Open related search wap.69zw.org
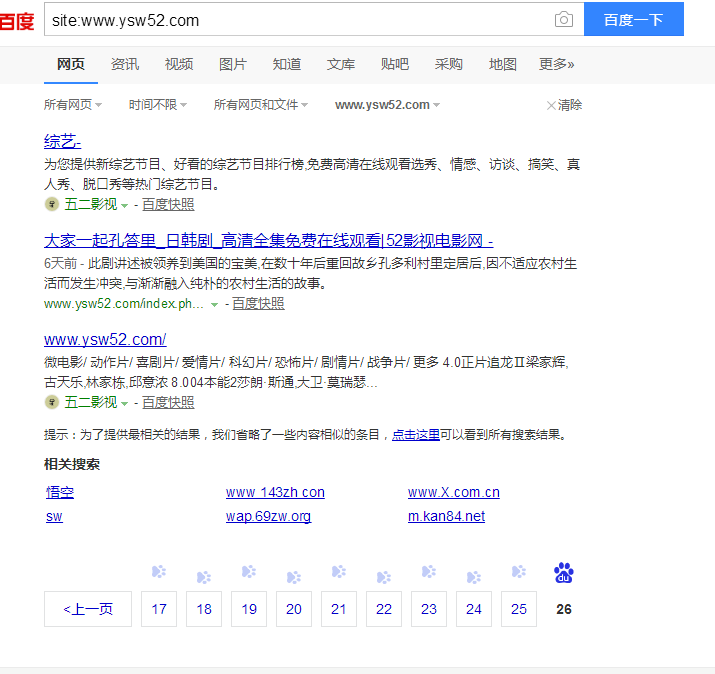This screenshot has height=674, width=715. point(268,516)
